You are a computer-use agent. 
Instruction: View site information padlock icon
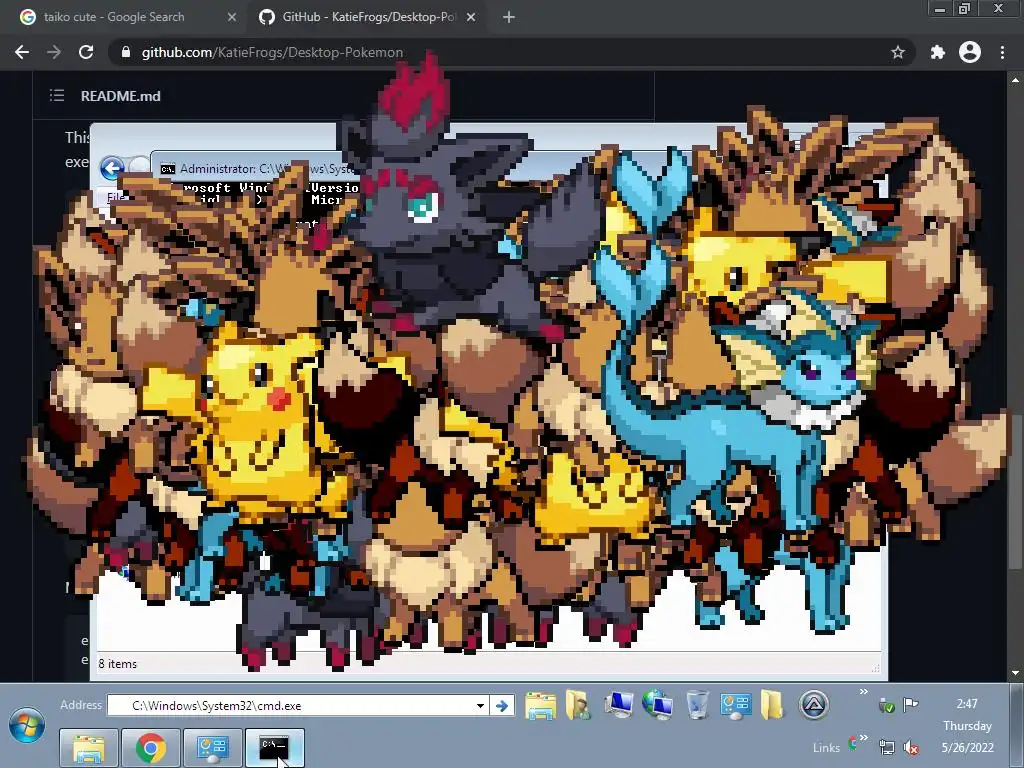(126, 52)
